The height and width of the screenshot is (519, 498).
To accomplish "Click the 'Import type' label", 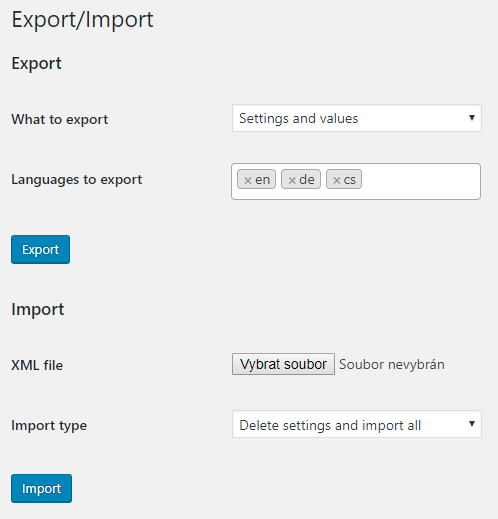I will pyautogui.click(x=49, y=426).
